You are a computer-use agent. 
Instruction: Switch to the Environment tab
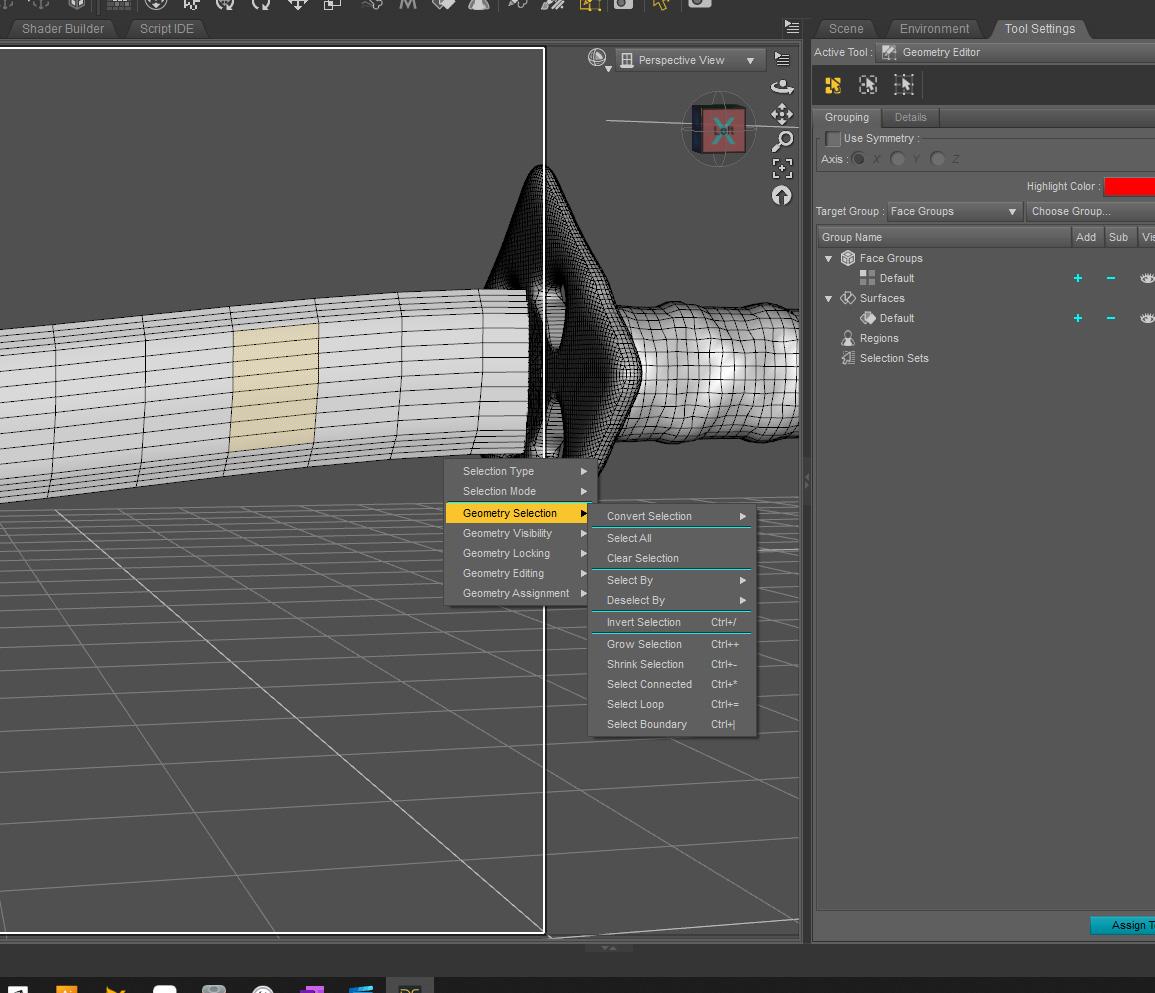[934, 28]
